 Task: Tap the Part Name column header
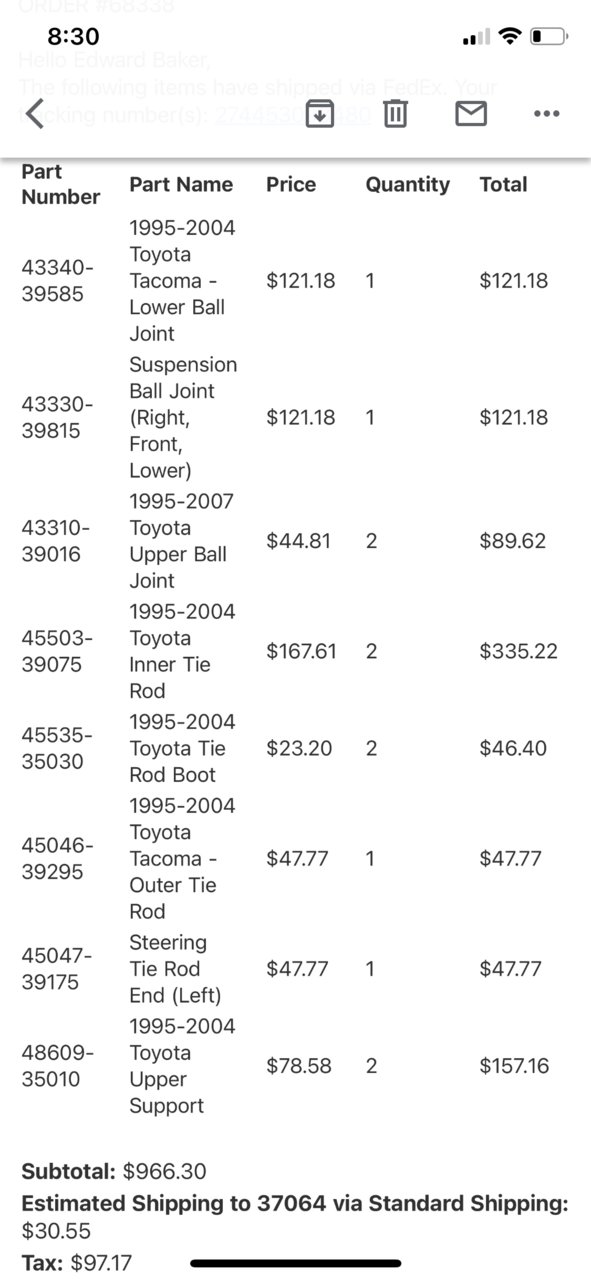point(181,184)
